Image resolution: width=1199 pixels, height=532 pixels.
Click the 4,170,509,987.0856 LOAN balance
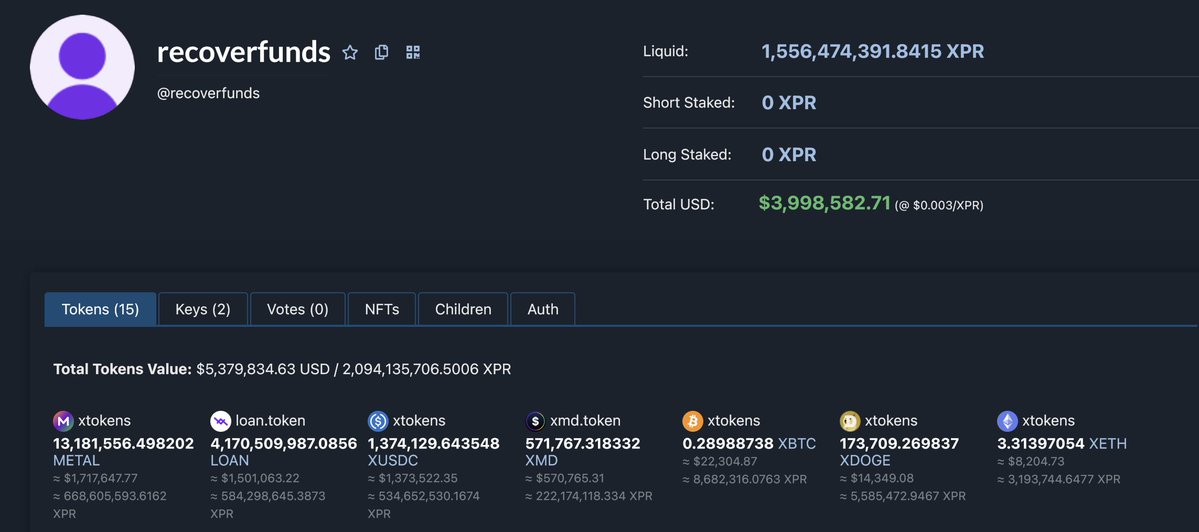(284, 443)
